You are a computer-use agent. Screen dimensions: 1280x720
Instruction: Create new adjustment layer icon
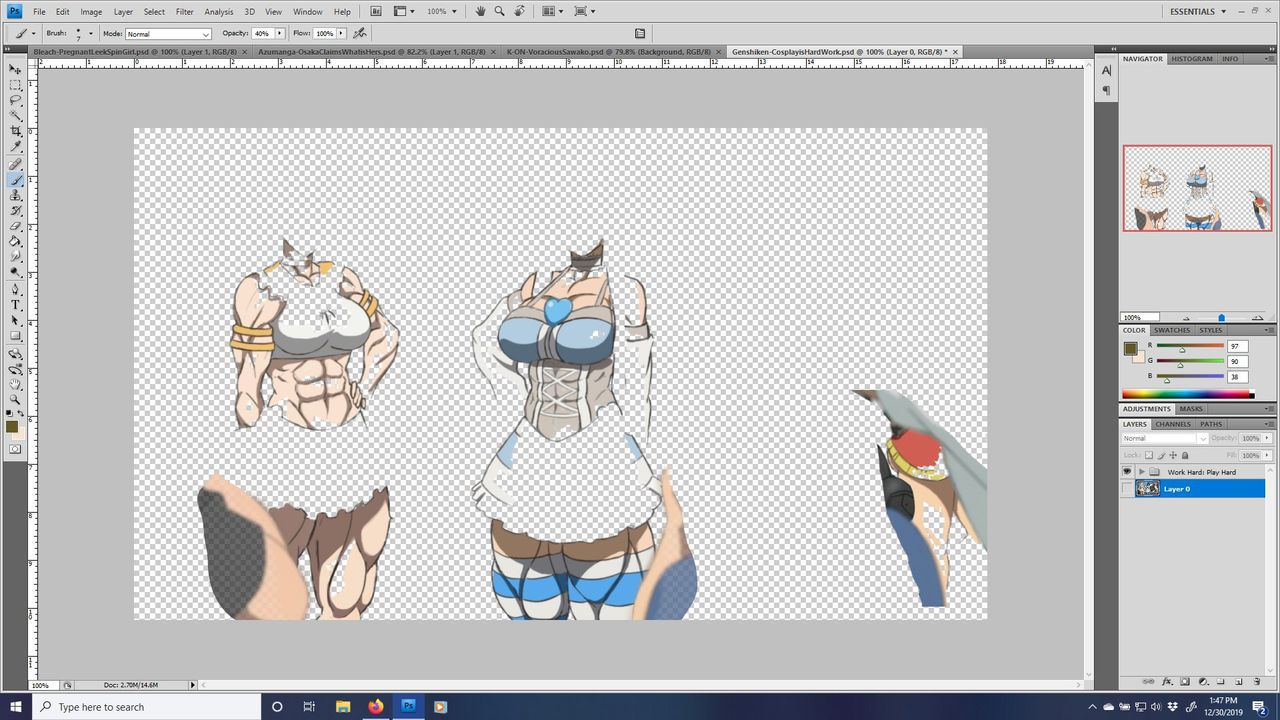(x=1203, y=681)
